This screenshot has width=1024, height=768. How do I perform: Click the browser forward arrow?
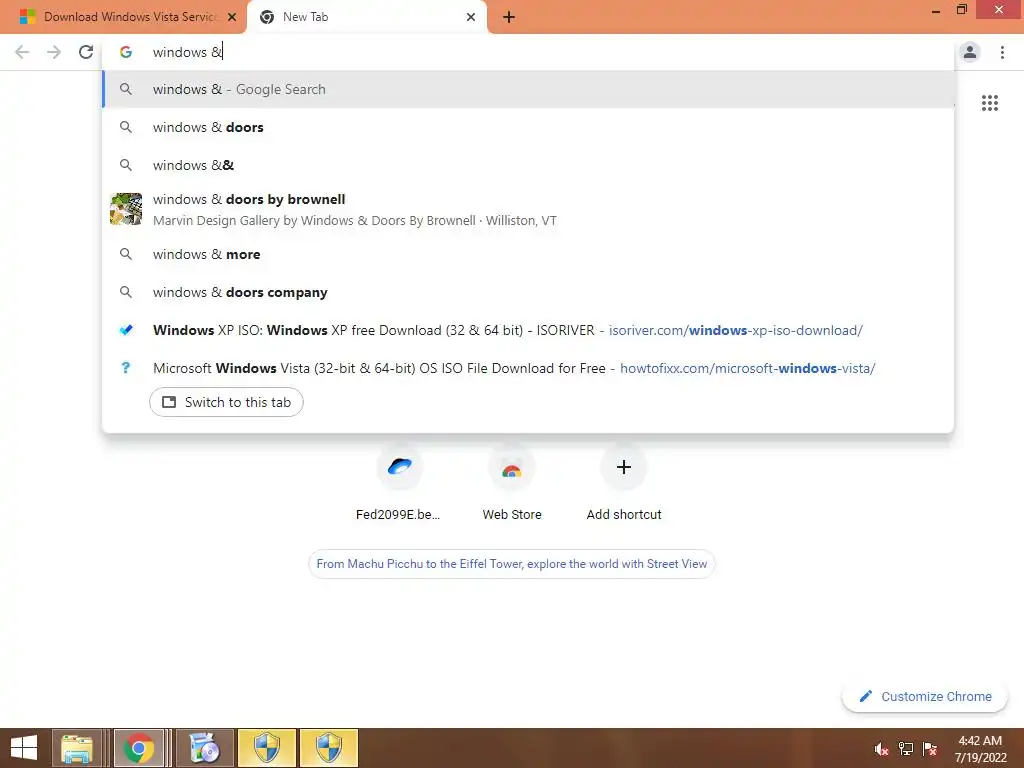pos(54,52)
